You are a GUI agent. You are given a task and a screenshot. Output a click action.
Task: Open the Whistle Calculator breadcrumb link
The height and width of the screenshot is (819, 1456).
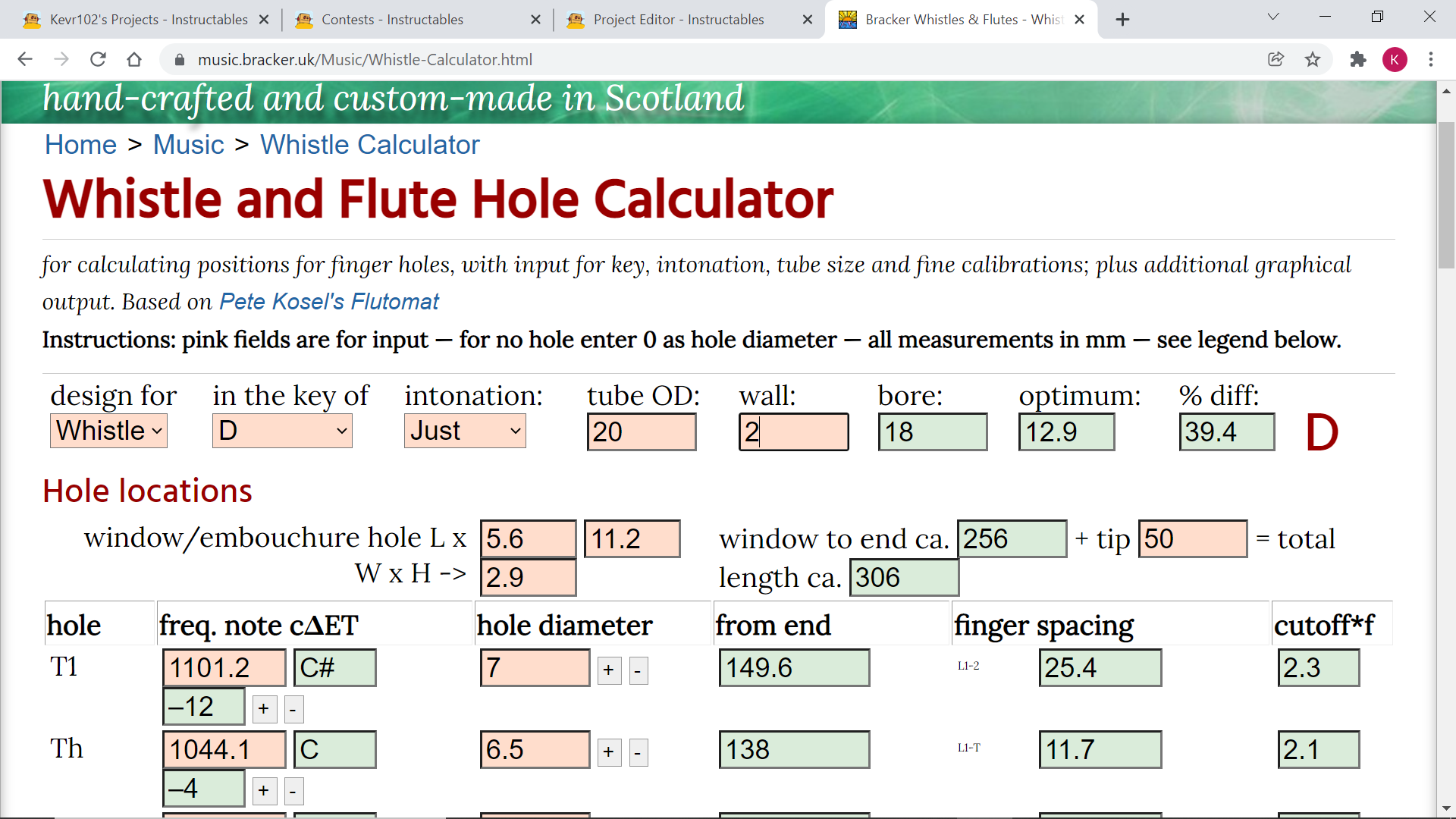pyautogui.click(x=370, y=145)
